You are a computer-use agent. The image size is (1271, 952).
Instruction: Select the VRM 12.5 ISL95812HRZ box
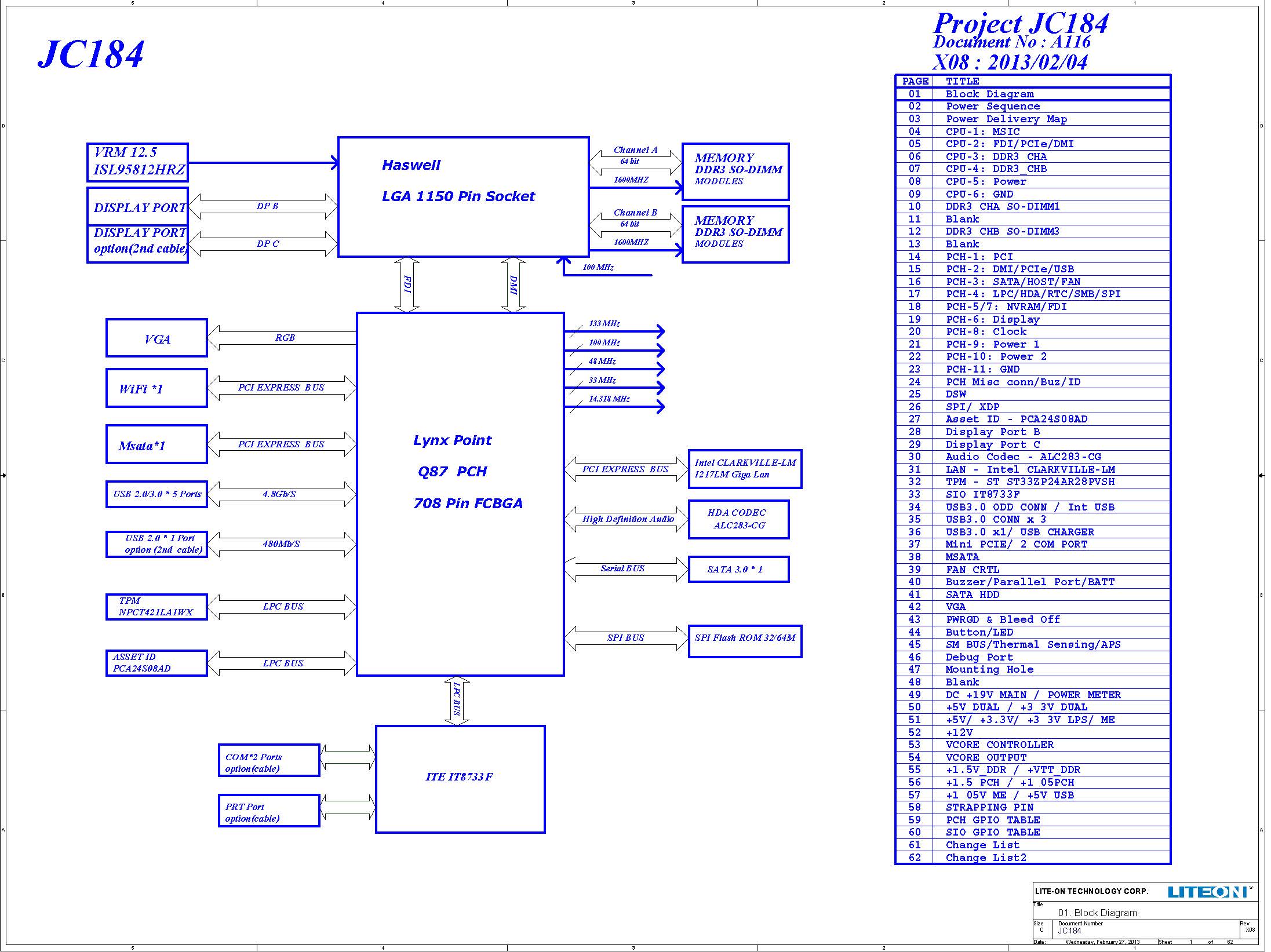tap(137, 162)
